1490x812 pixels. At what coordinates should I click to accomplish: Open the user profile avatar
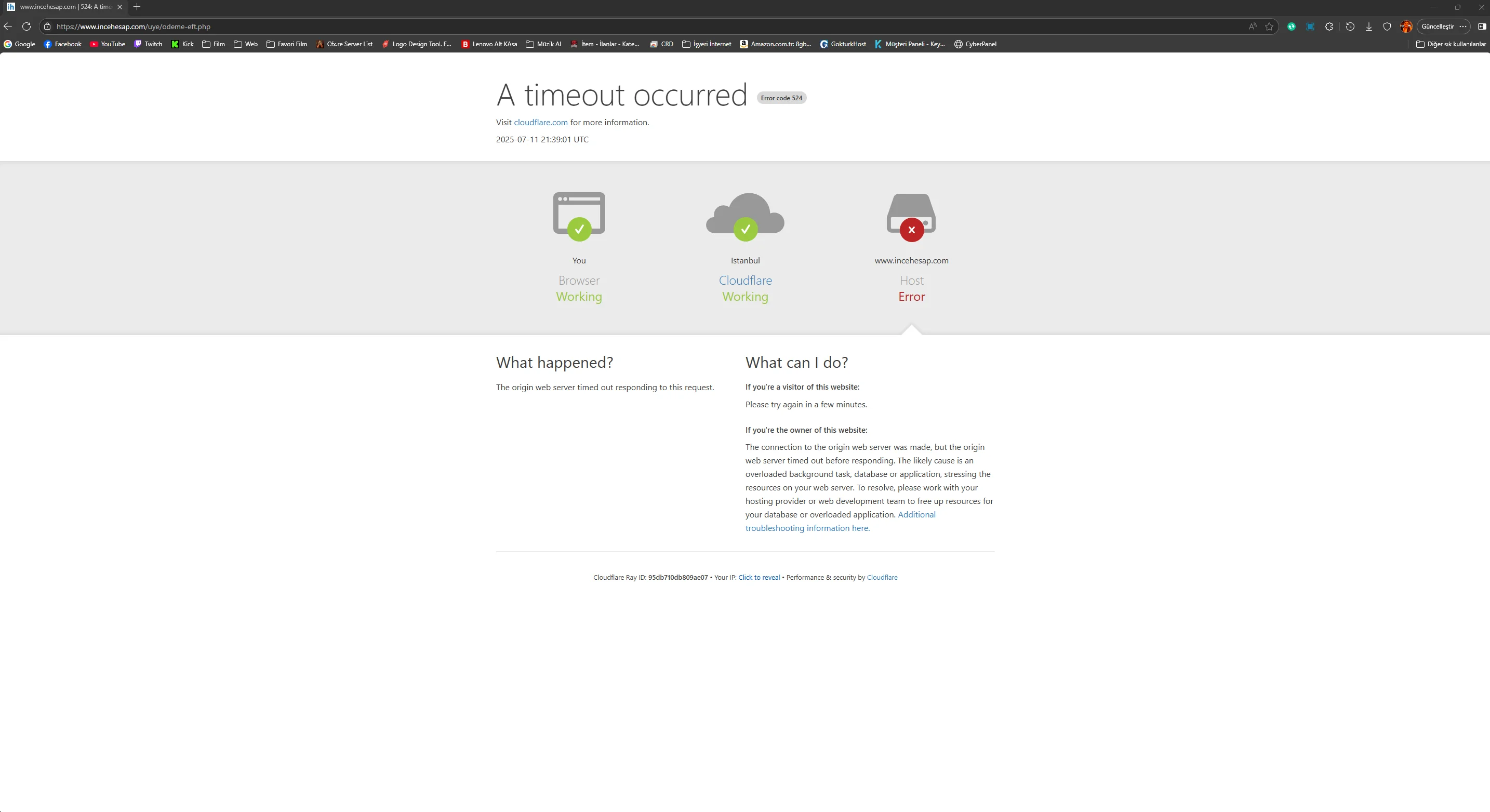pyautogui.click(x=1406, y=26)
